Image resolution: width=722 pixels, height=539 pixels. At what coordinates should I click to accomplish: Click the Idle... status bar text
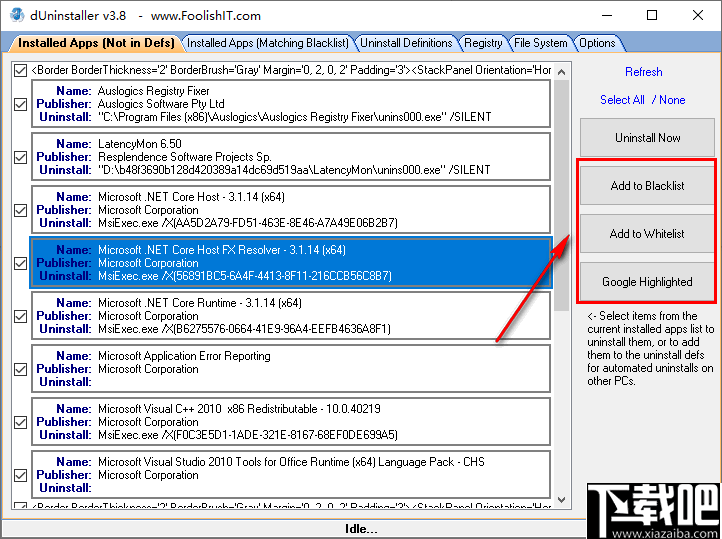[361, 528]
